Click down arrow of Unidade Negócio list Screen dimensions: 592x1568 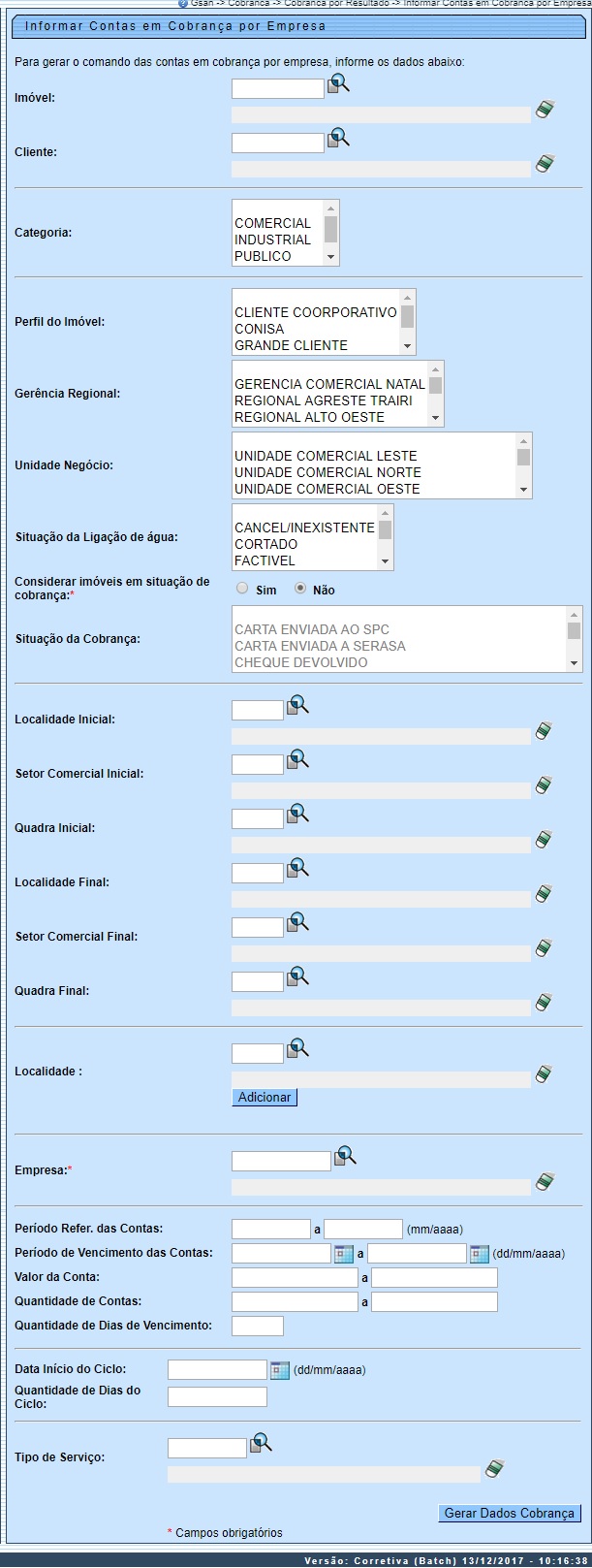pyautogui.click(x=524, y=490)
